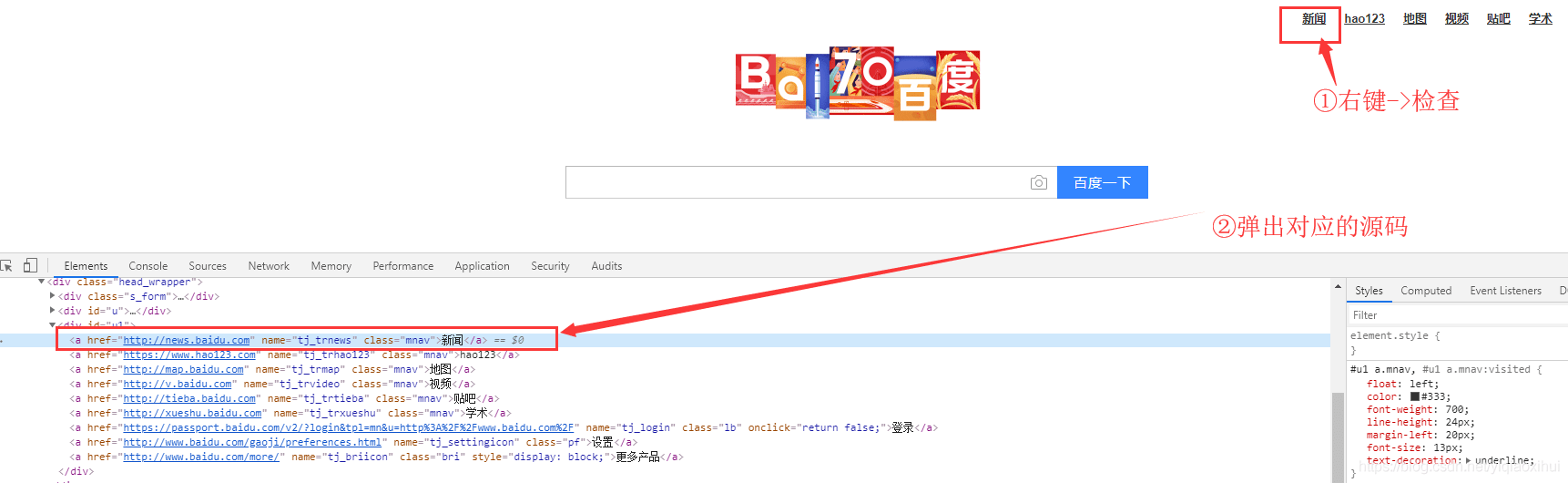Click the #333 color swatch in Styles
The width and height of the screenshot is (1568, 483).
[x=1415, y=396]
